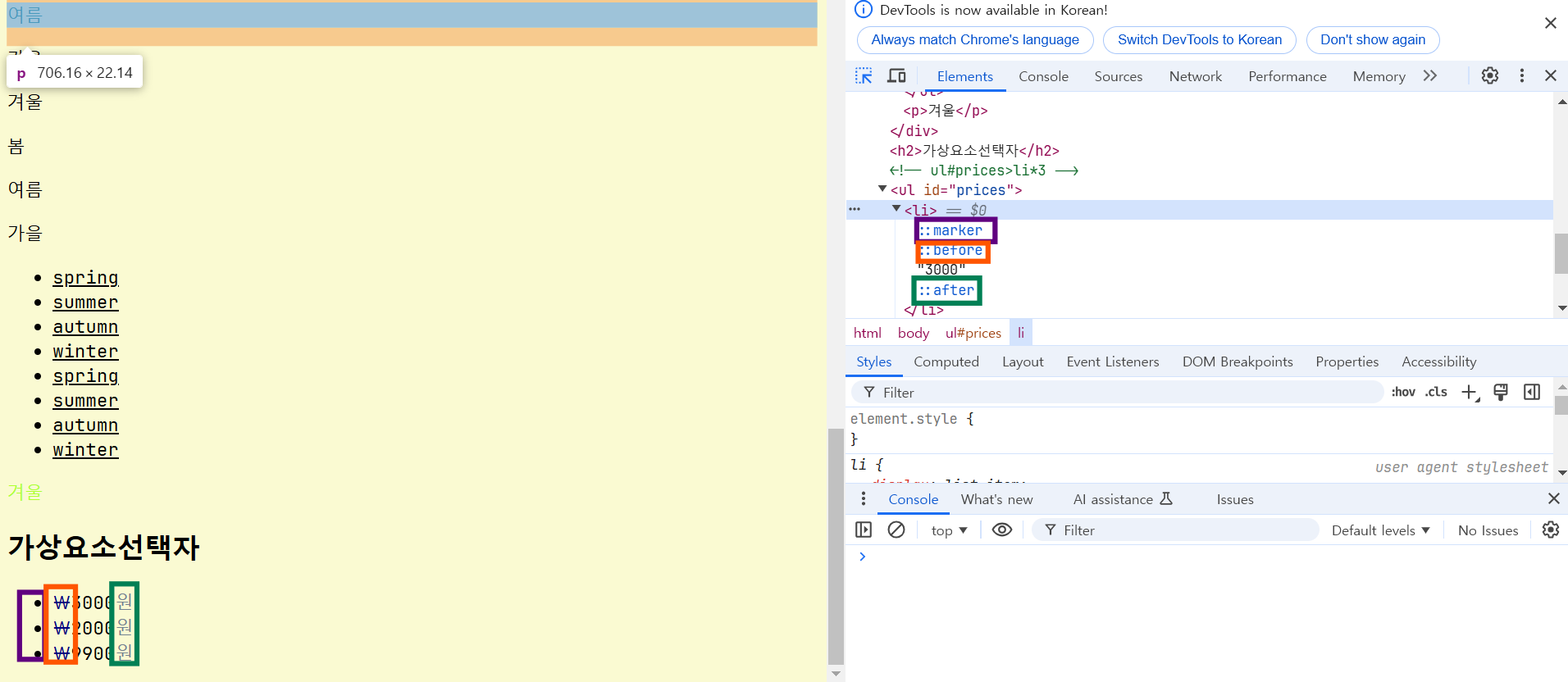Viewport: 1568px width, 682px height.
Task: Open the DOM Breakpoints pane tab
Action: pos(1237,361)
